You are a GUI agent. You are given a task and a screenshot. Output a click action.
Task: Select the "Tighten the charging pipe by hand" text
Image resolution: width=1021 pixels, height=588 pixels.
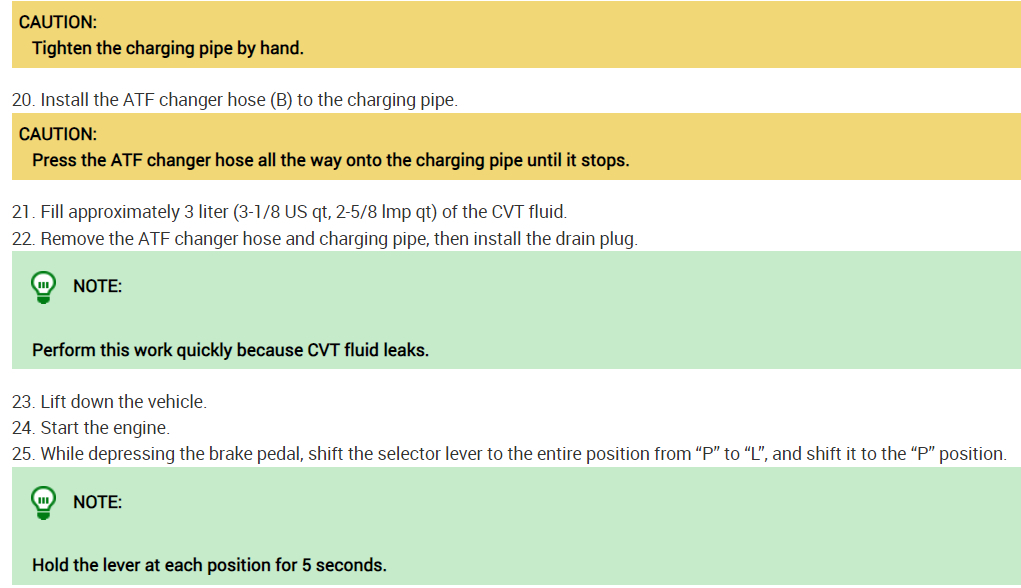(x=167, y=48)
